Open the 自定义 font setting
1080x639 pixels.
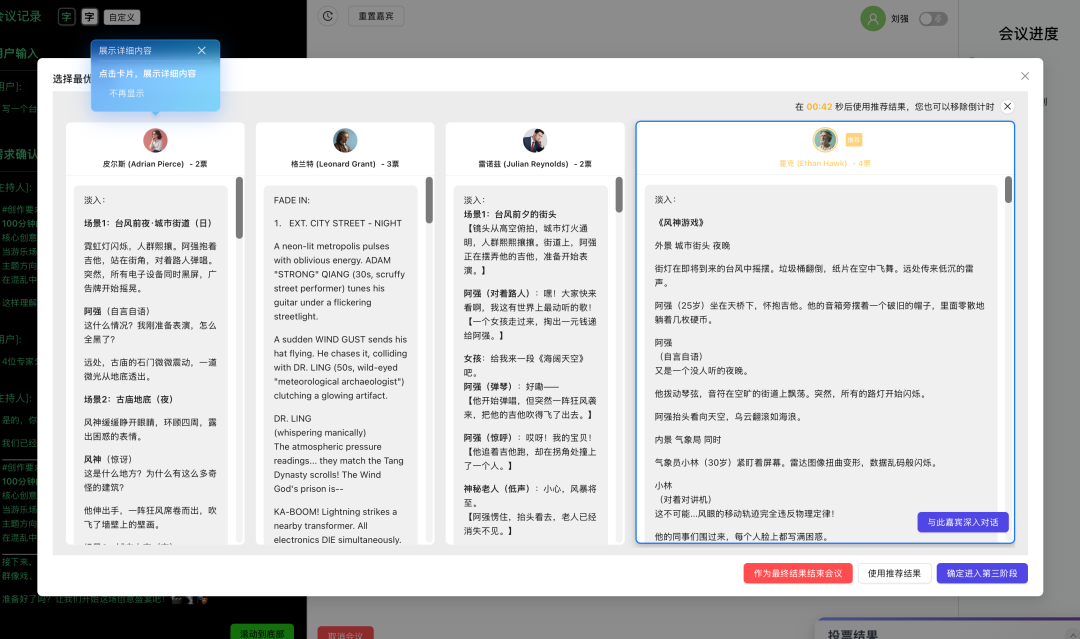pyautogui.click(x=121, y=17)
